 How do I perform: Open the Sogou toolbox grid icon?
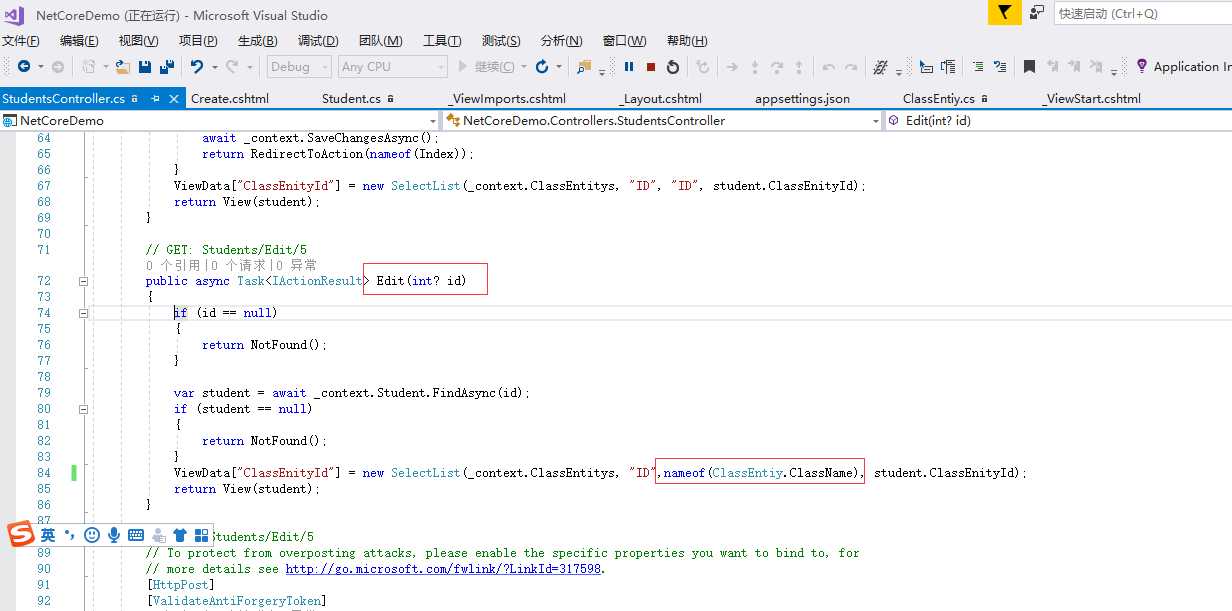[x=201, y=536]
